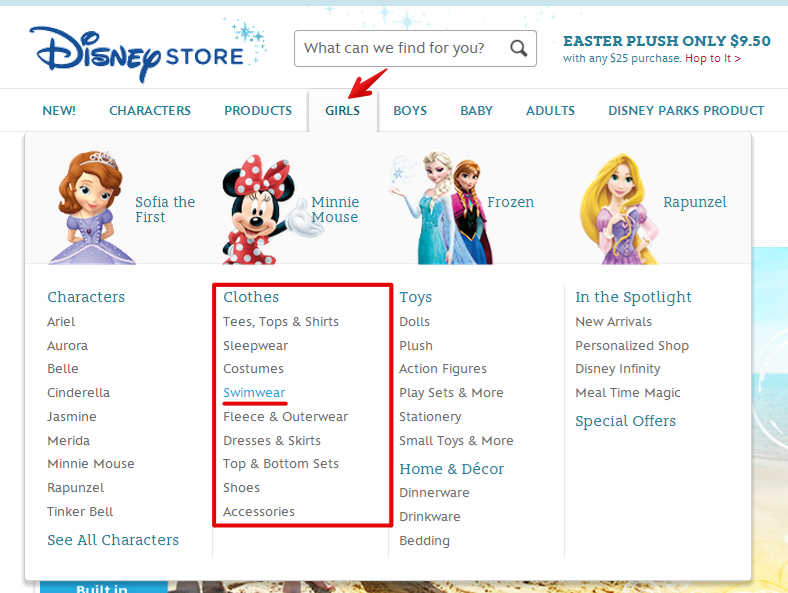The image size is (788, 593).
Task: Click the search magnifying glass icon
Action: [518, 48]
